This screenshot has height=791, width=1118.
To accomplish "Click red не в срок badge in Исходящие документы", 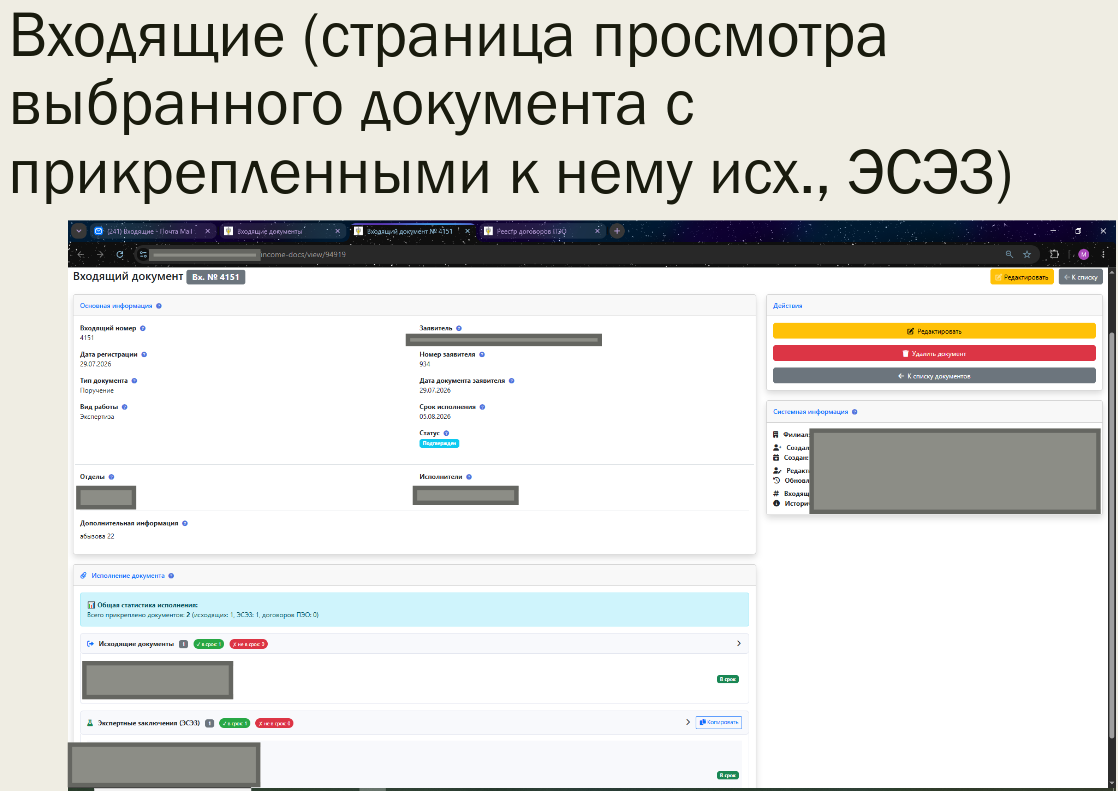I will click(249, 644).
